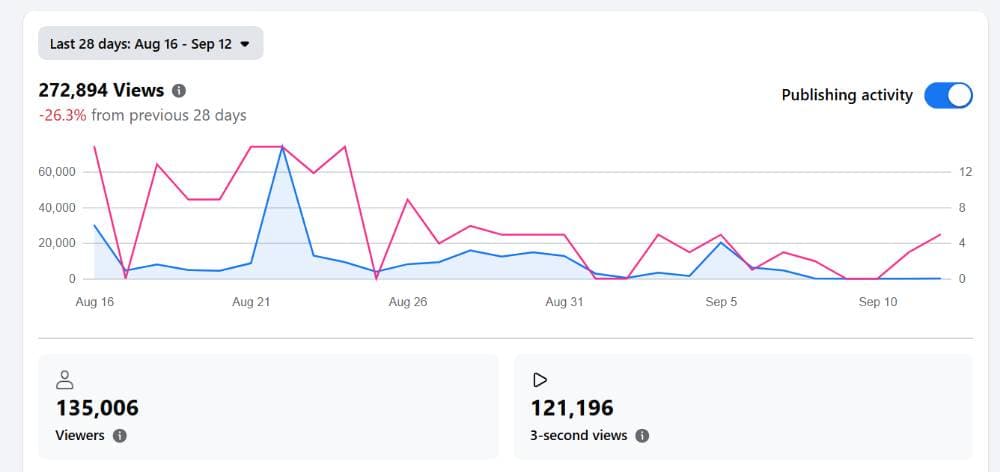Click the Aug 21 axis label
1000x472 pixels.
click(251, 302)
